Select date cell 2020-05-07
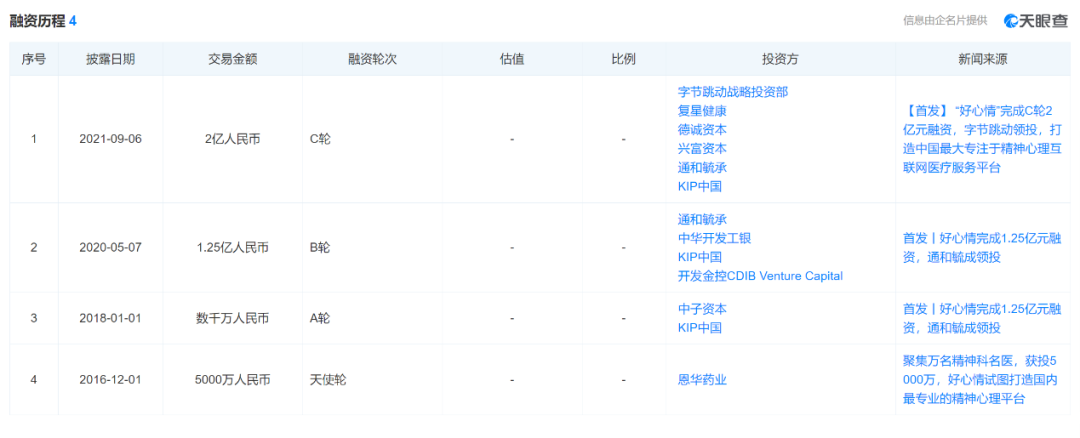The image size is (1080, 438). point(110,248)
